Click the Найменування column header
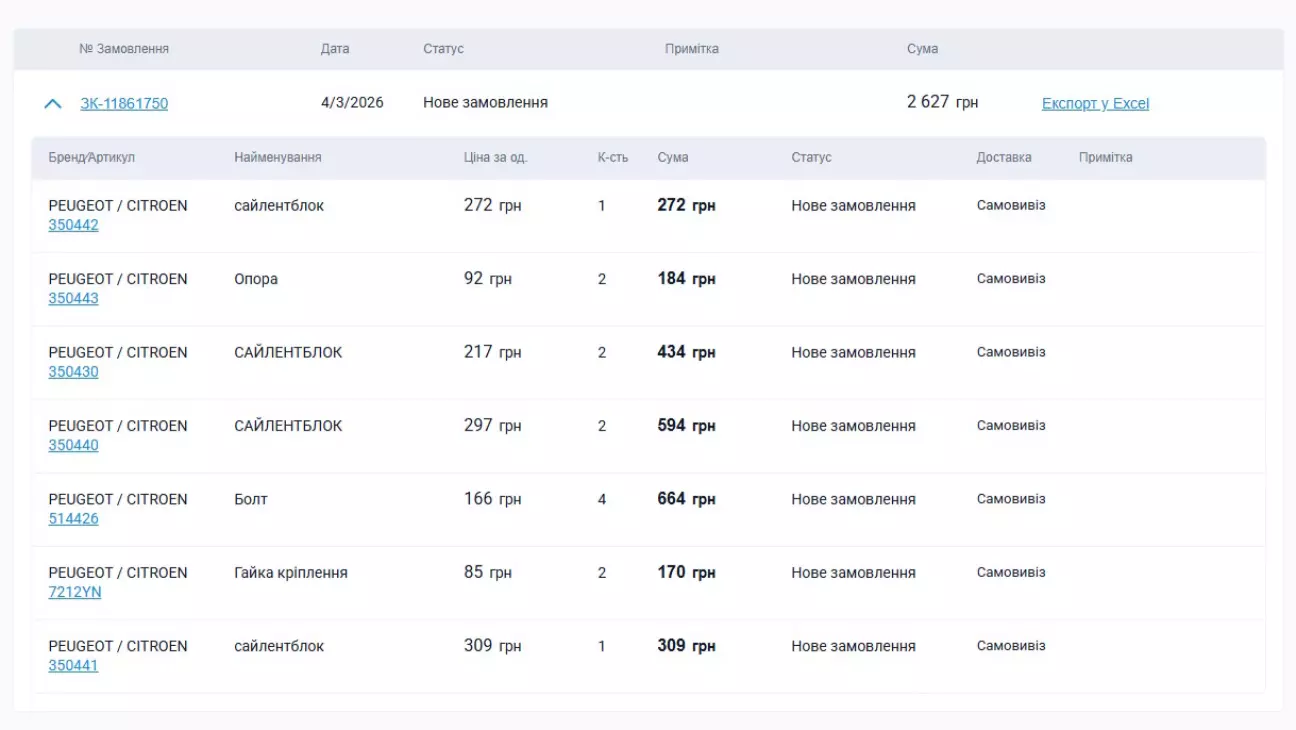Screen dimensions: 1296x730 point(278,158)
